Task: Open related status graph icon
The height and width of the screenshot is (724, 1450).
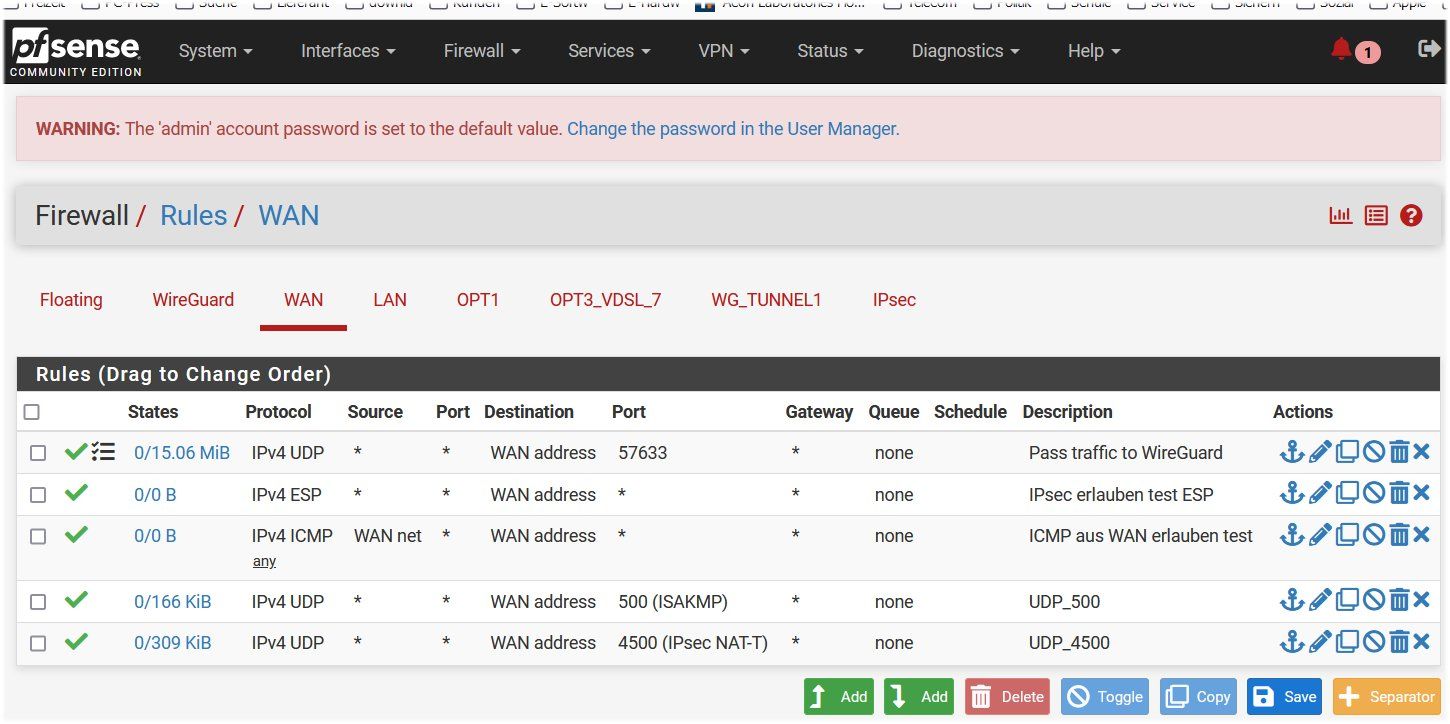Action: point(1340,215)
